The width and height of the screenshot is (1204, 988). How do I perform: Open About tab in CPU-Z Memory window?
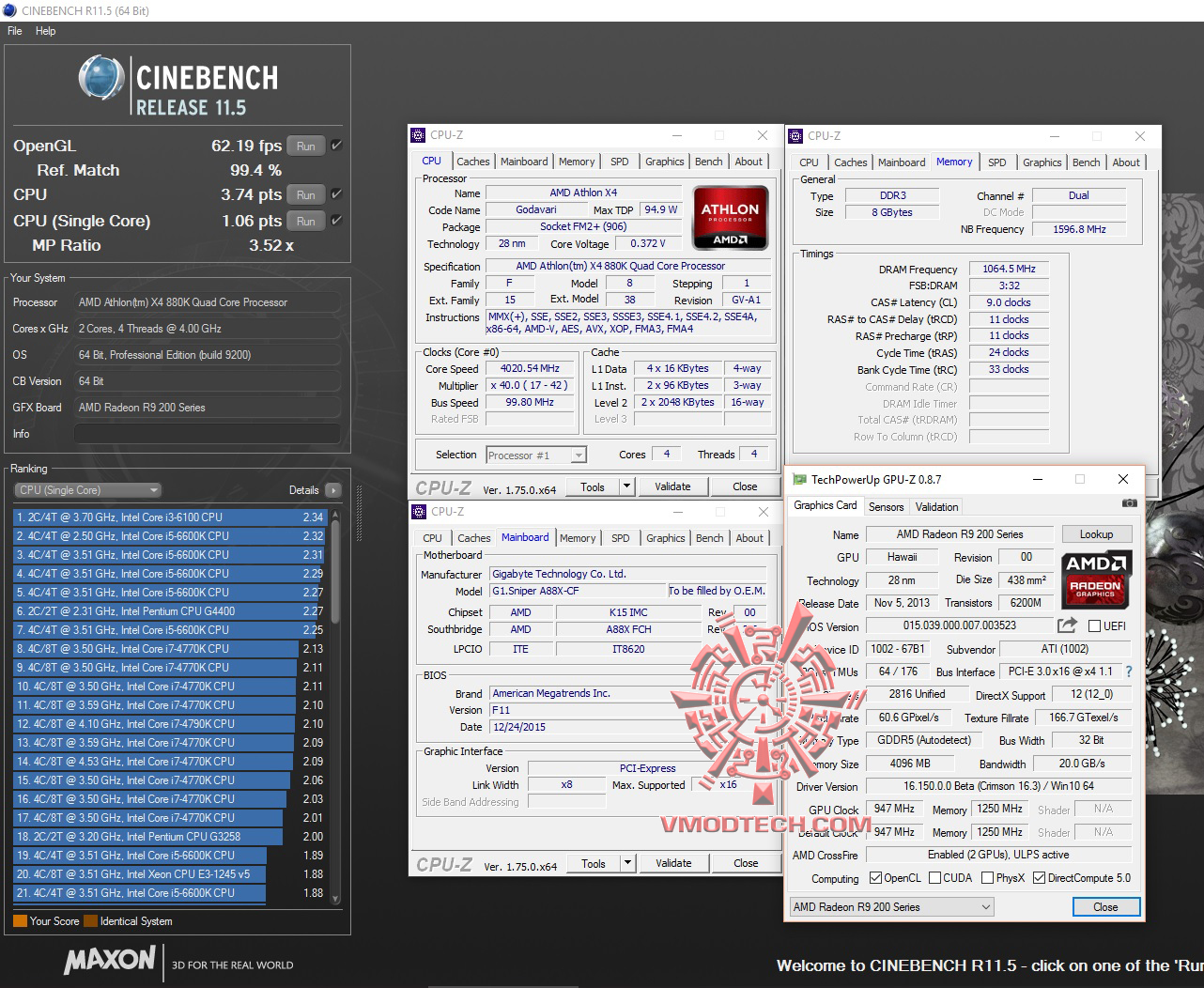click(x=1126, y=162)
